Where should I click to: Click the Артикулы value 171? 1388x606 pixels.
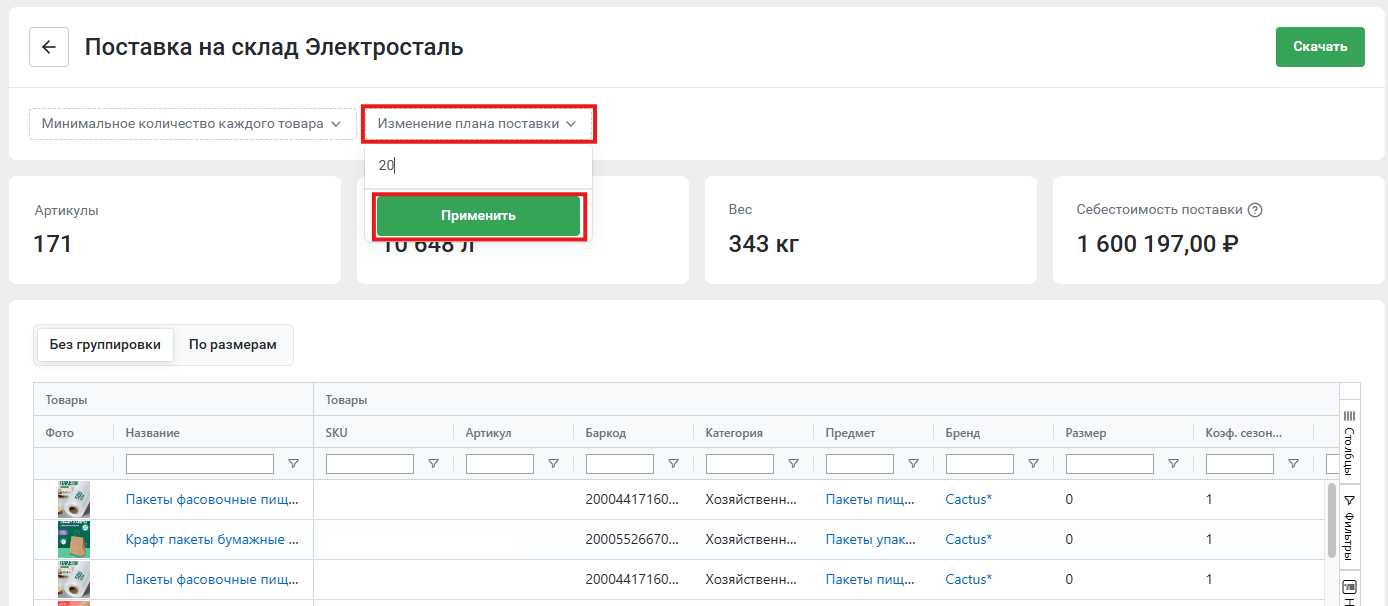click(x=53, y=243)
